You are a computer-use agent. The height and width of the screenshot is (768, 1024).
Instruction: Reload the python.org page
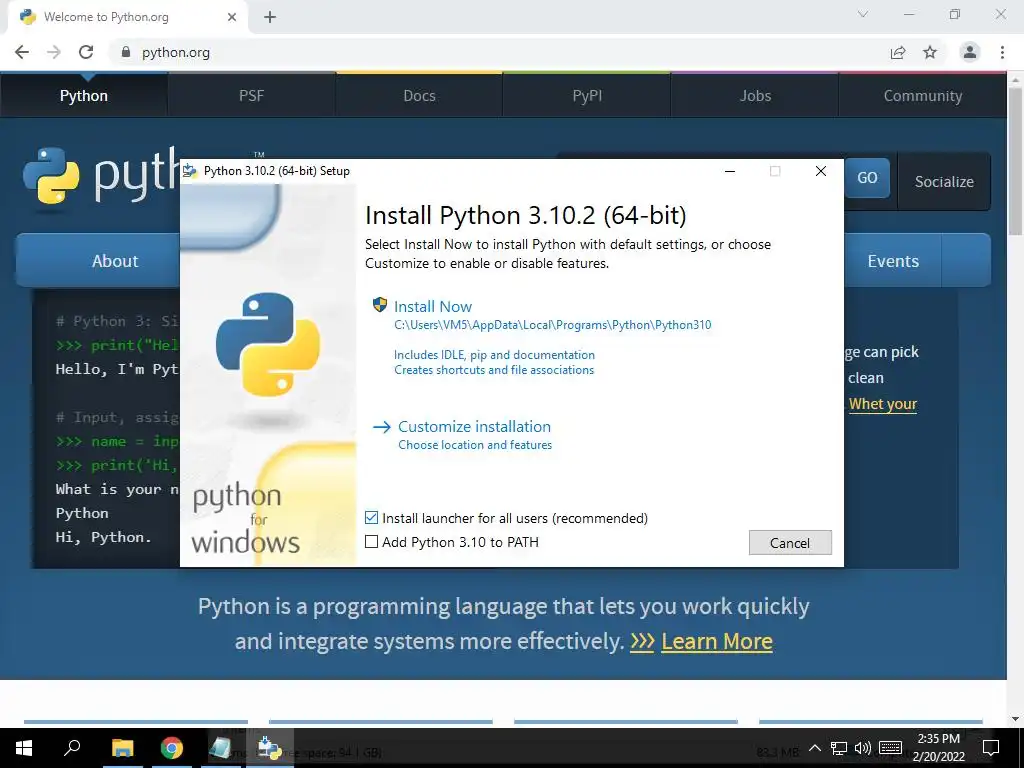click(x=86, y=52)
